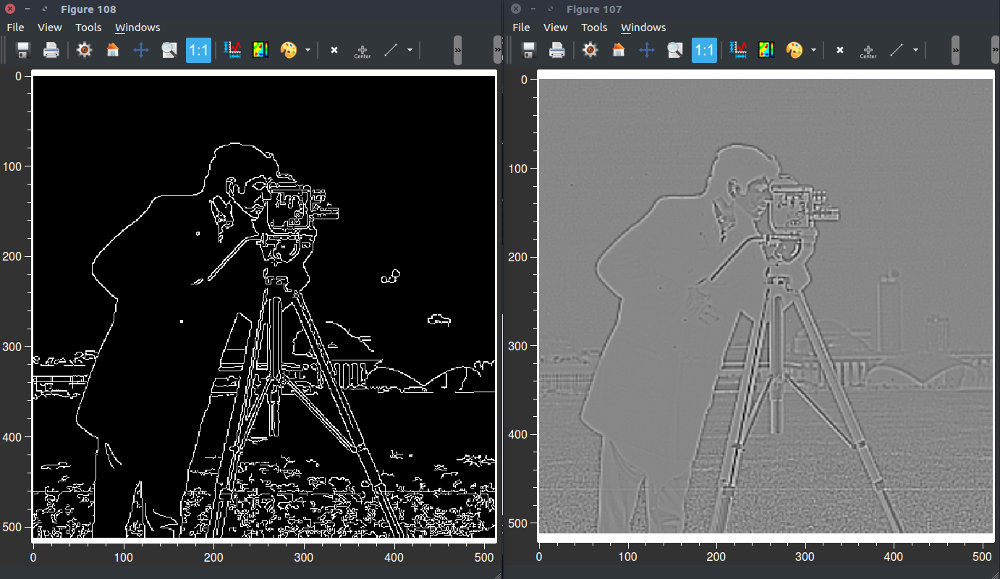The image size is (1000, 579).
Task: Show hidden toolbar items in Figure 107
Action: pyautogui.click(x=955, y=50)
